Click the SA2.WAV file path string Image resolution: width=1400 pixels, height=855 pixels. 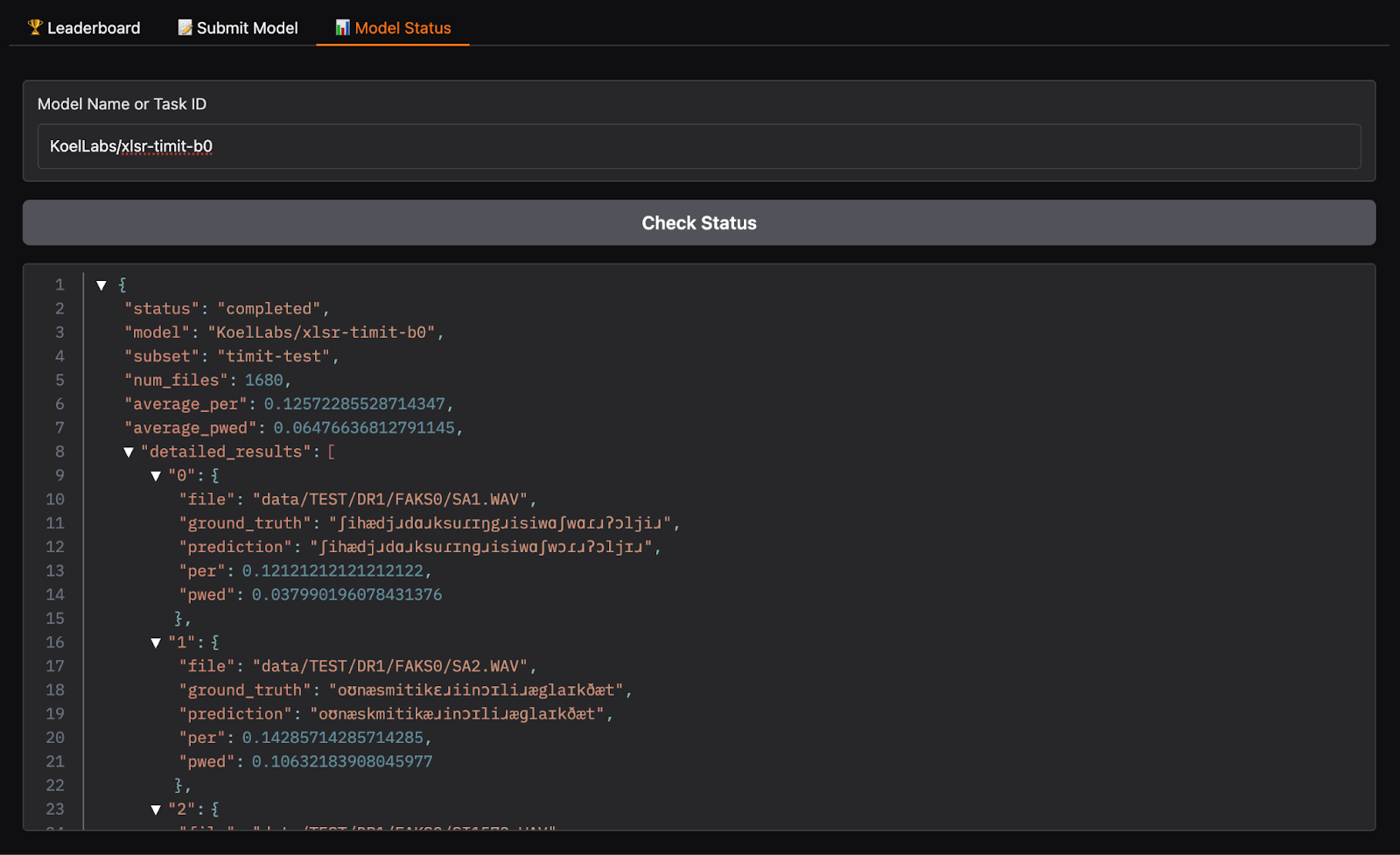[x=390, y=667]
